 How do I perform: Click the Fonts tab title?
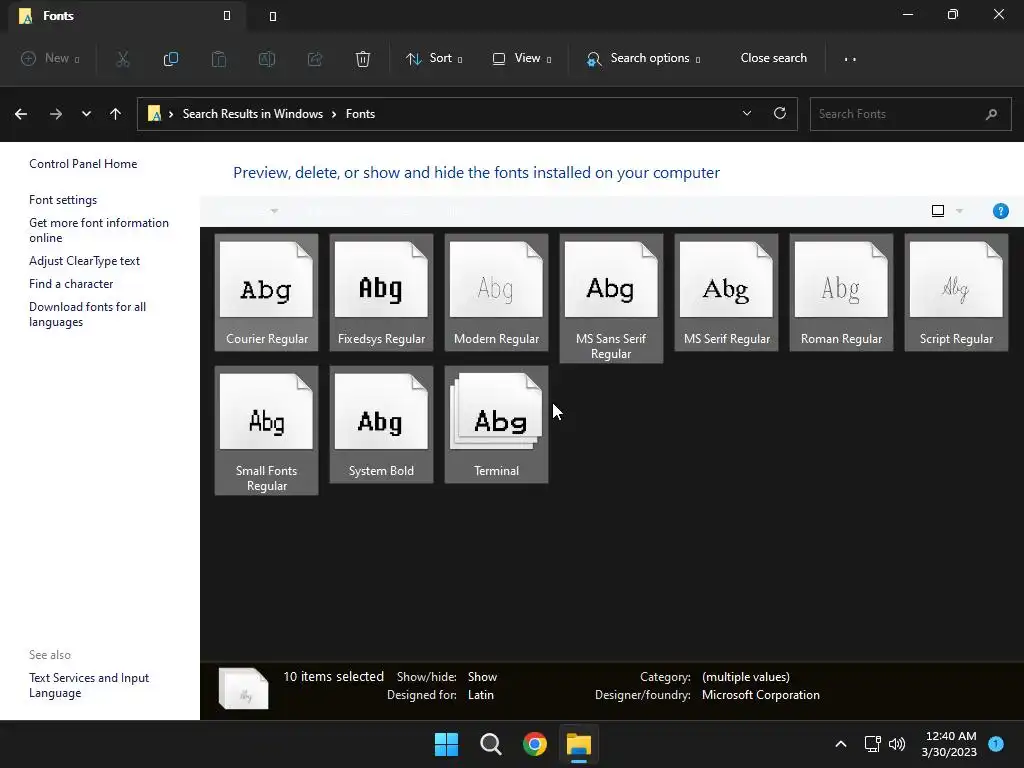pyautogui.click(x=58, y=16)
